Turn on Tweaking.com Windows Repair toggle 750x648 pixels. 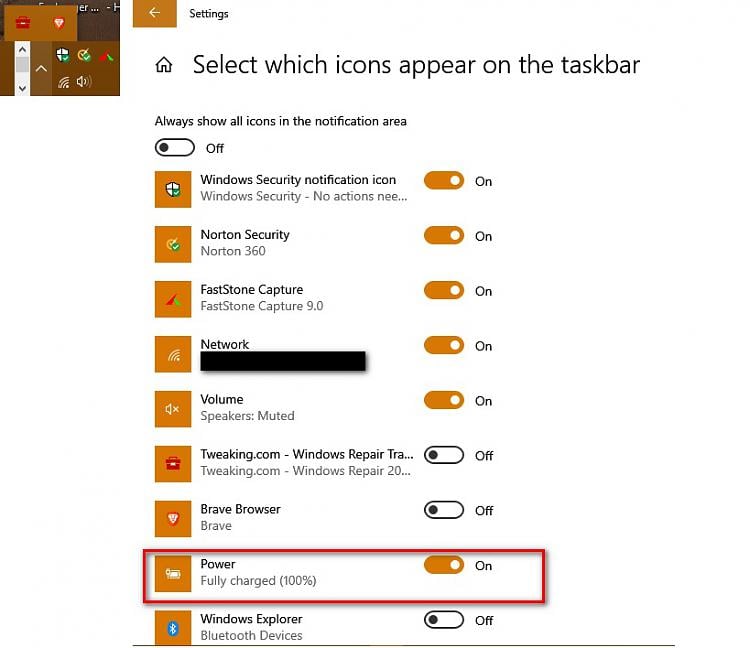click(444, 455)
